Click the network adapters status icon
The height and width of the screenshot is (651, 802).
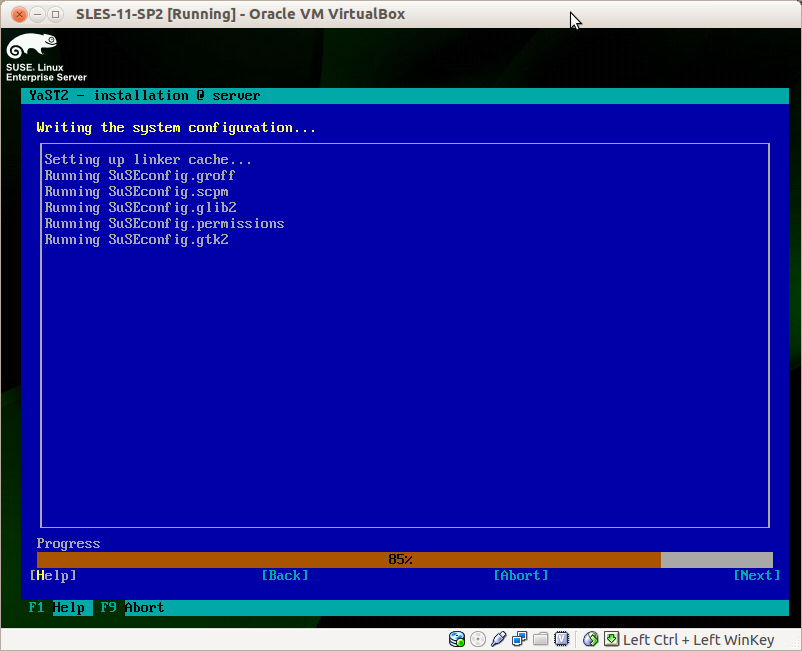pyautogui.click(x=520, y=639)
